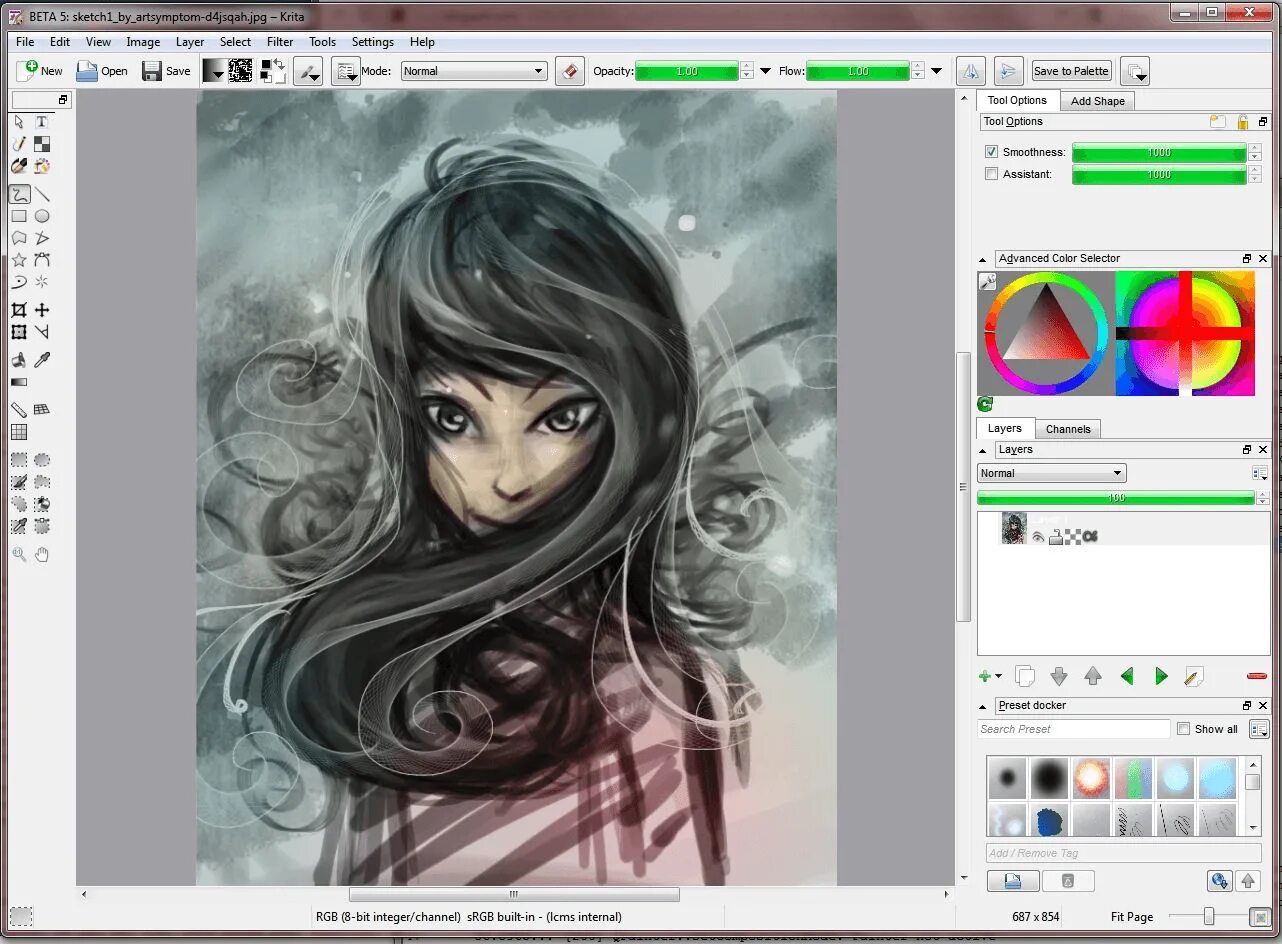Click the Search Preset input field
The width and height of the screenshot is (1282, 944).
[1073, 729]
